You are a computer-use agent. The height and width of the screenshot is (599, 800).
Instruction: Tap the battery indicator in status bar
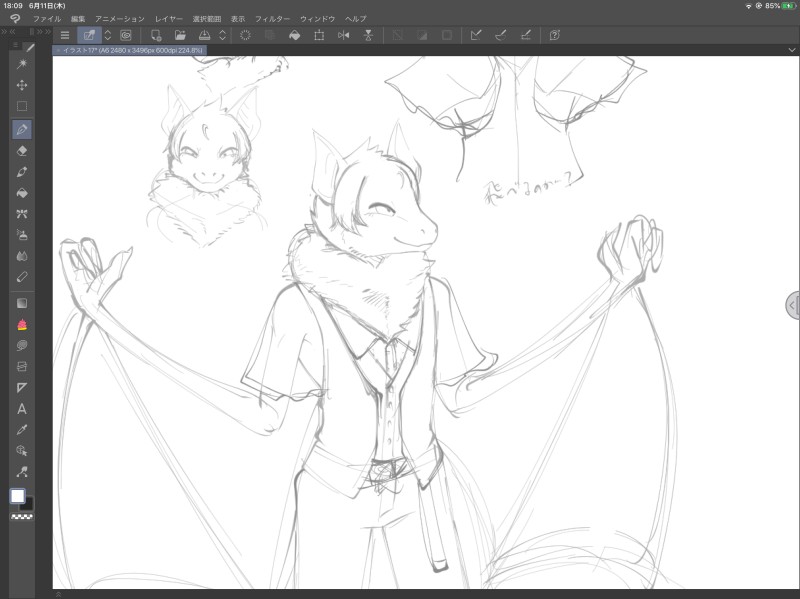(x=788, y=6)
